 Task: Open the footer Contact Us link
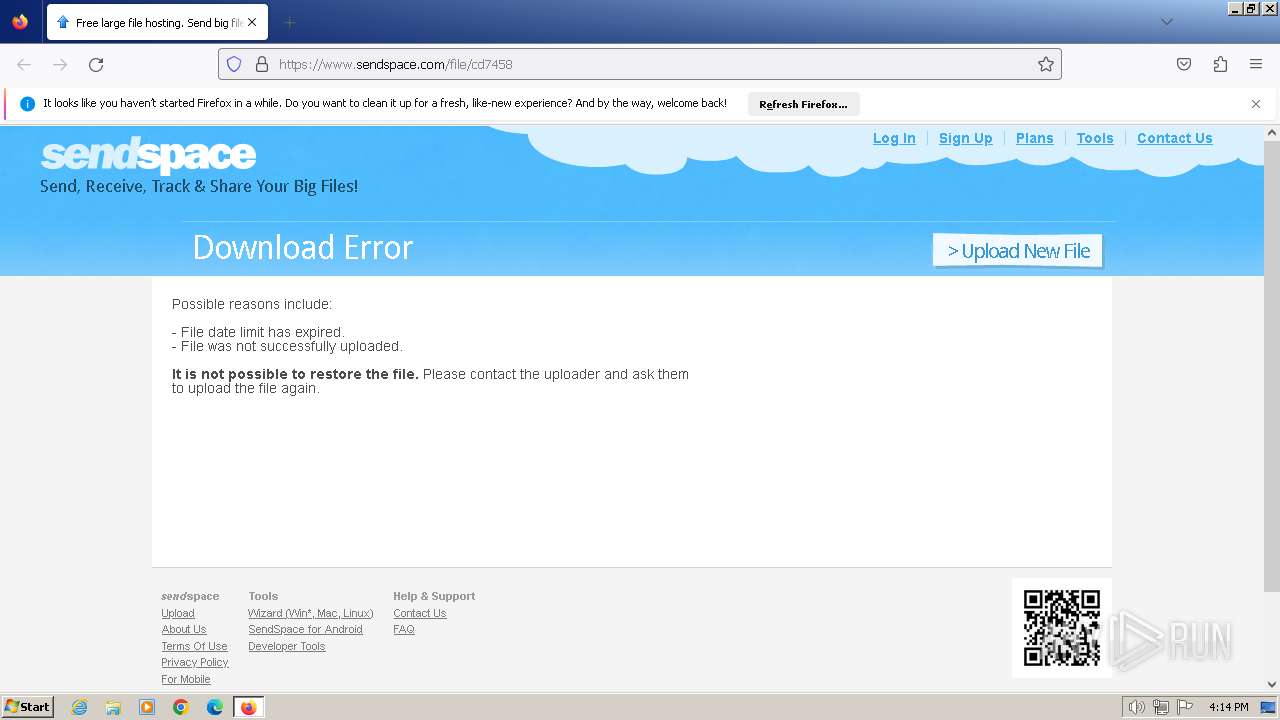coord(419,613)
